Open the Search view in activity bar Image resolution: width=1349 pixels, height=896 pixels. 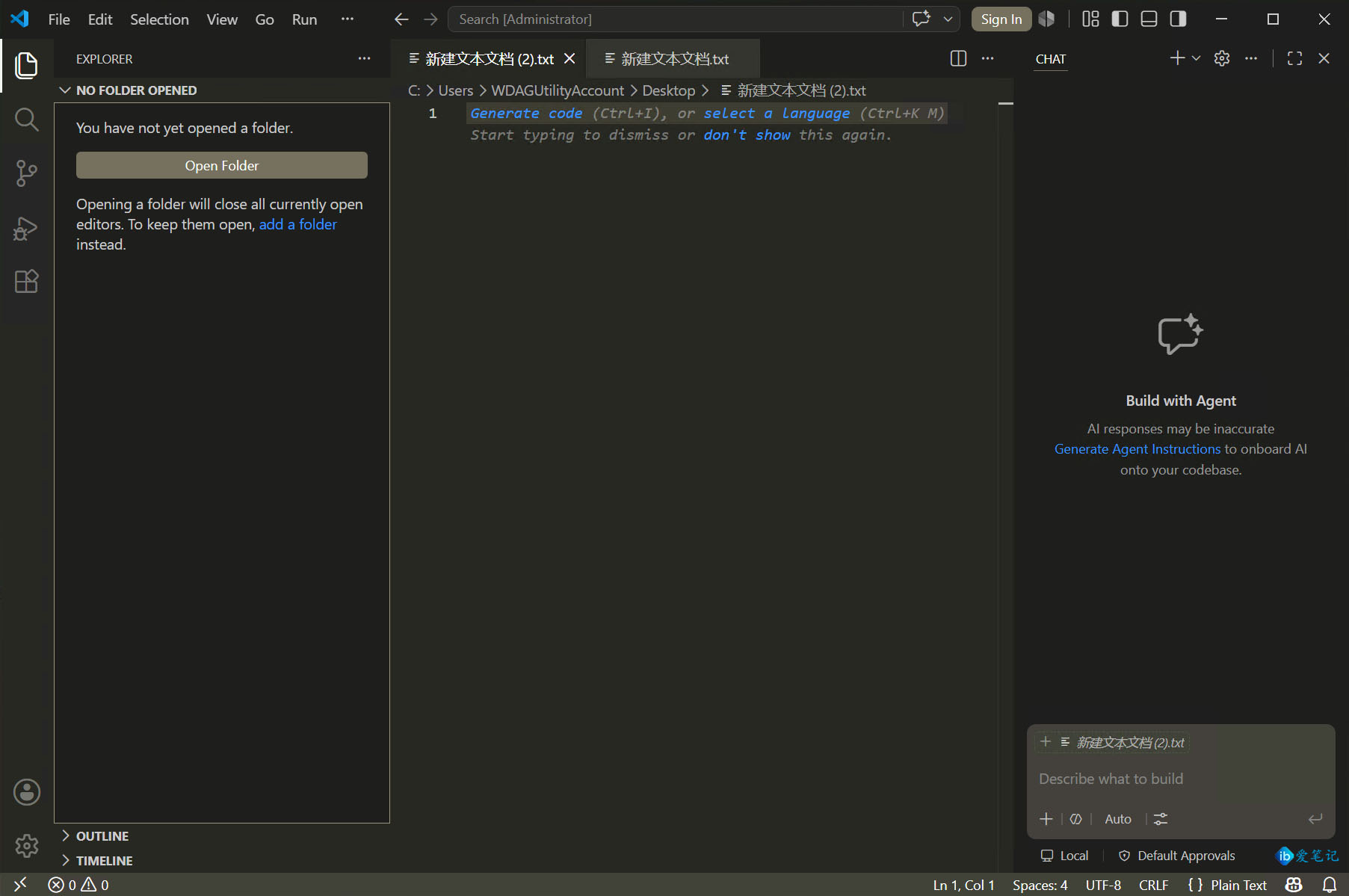(x=27, y=120)
